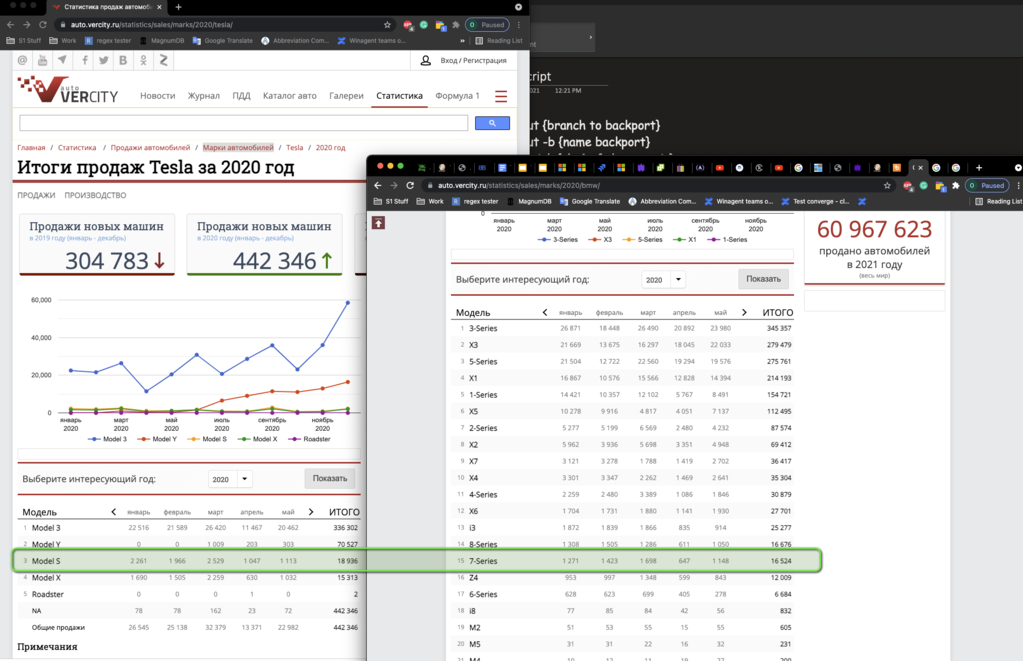This screenshot has height=661, width=1023.
Task: Click the Odnoklassniki social icon
Action: point(144,60)
